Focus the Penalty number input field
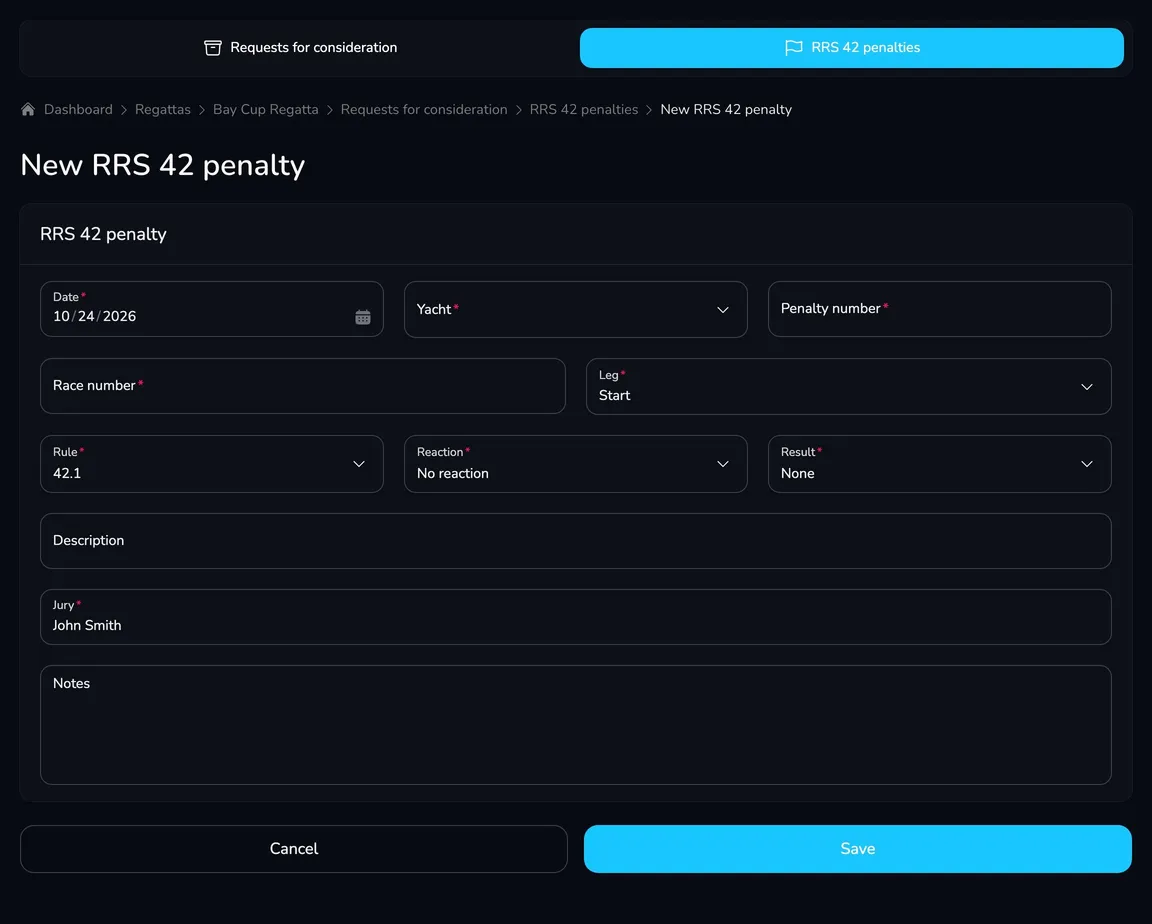This screenshot has width=1152, height=924. [x=940, y=309]
